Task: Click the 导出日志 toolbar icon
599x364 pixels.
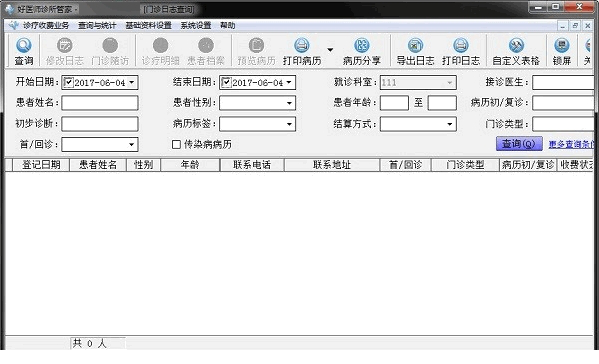Action: [415, 45]
